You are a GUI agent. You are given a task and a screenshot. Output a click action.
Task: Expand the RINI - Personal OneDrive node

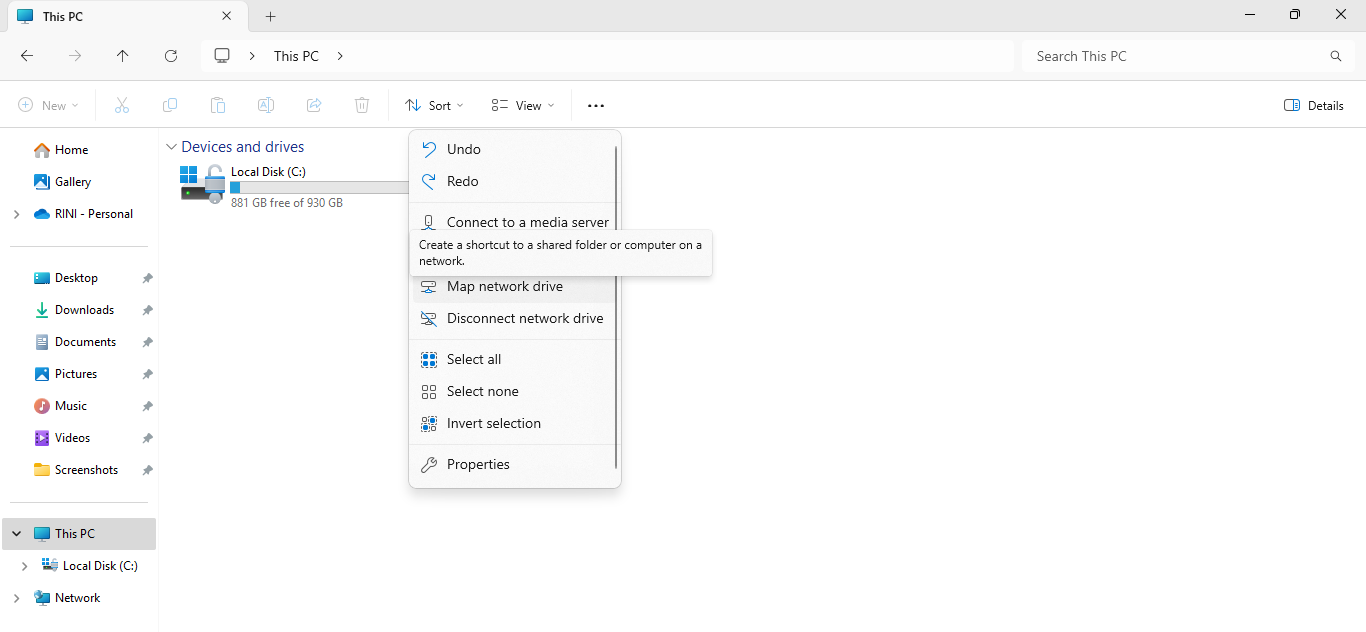(x=16, y=214)
